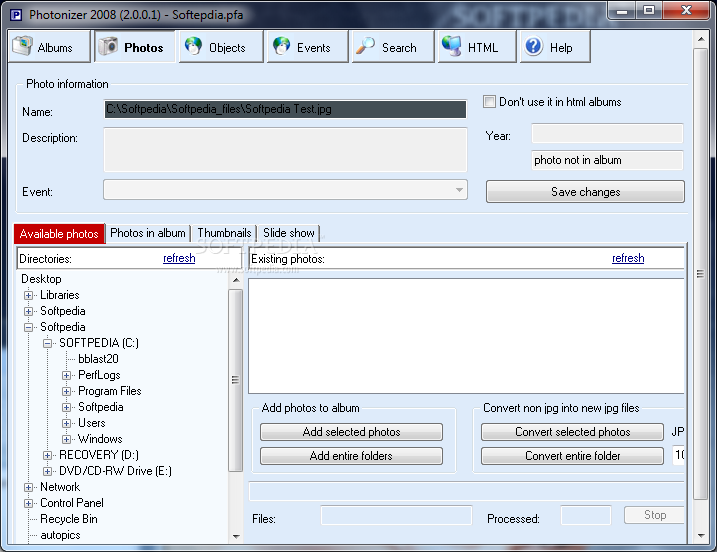Click Convert selected photos button

pos(572,432)
